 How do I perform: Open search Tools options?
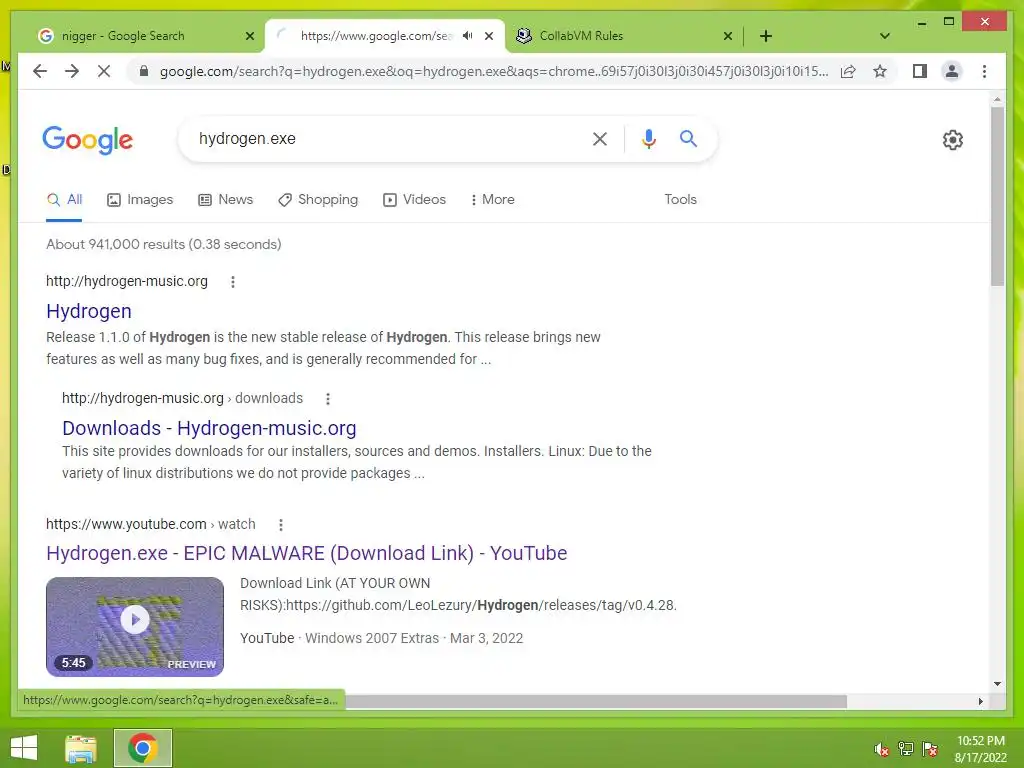680,199
